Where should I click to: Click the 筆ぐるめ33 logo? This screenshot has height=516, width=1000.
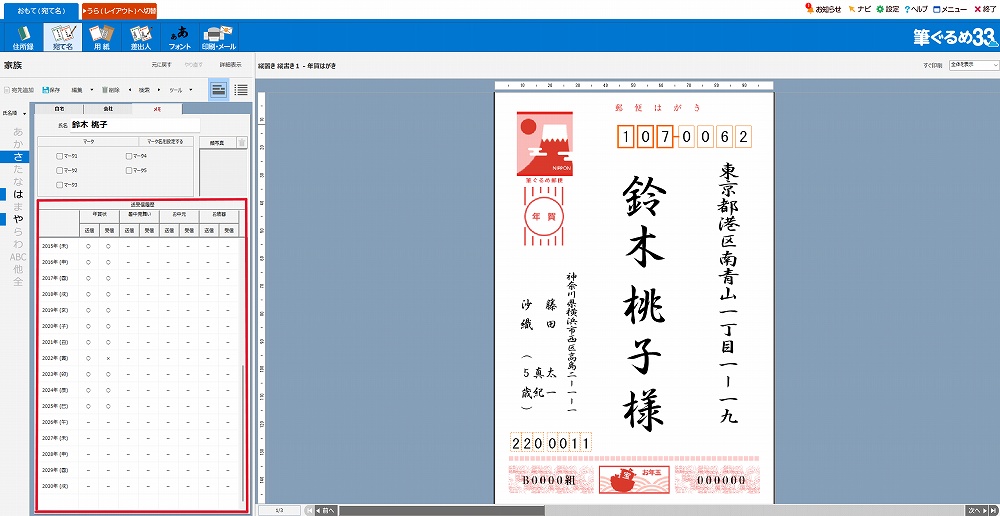[954, 38]
